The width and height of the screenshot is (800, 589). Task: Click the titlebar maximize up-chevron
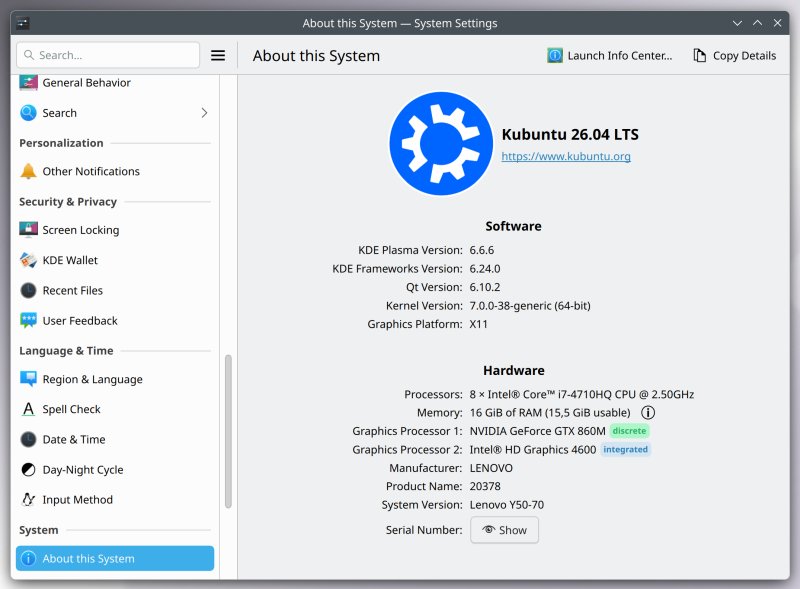click(757, 23)
